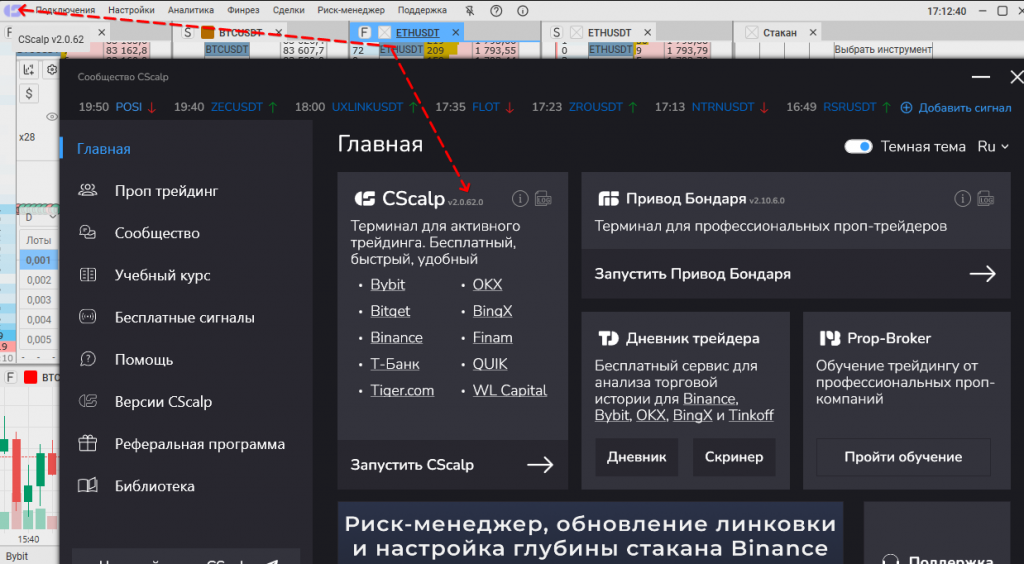Click the Библиотека open book icon
1024x564 pixels.
(x=88, y=486)
